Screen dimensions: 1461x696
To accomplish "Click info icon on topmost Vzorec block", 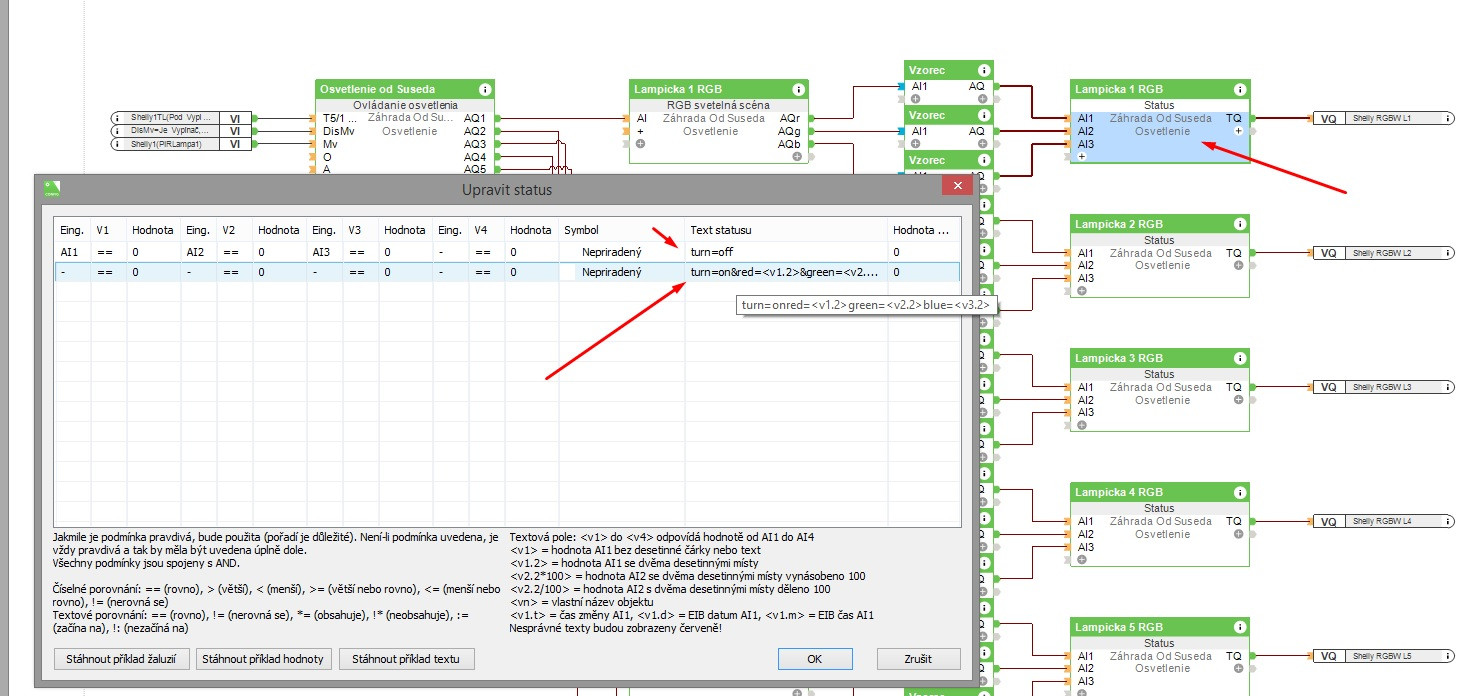I will [x=984, y=70].
